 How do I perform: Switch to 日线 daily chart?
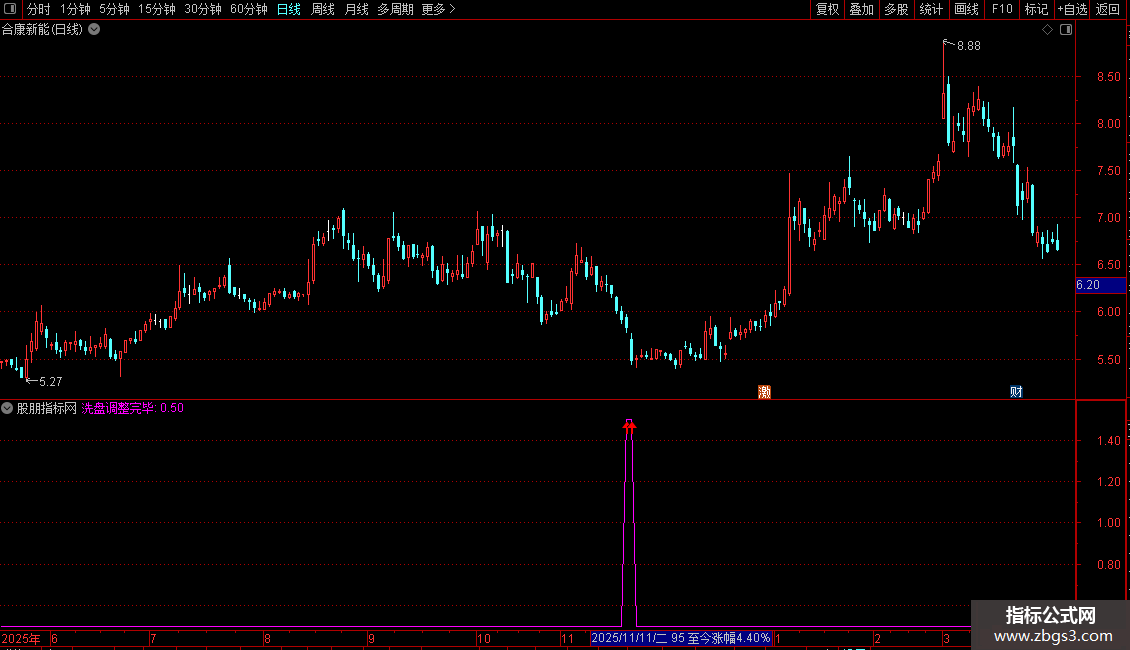[x=289, y=9]
